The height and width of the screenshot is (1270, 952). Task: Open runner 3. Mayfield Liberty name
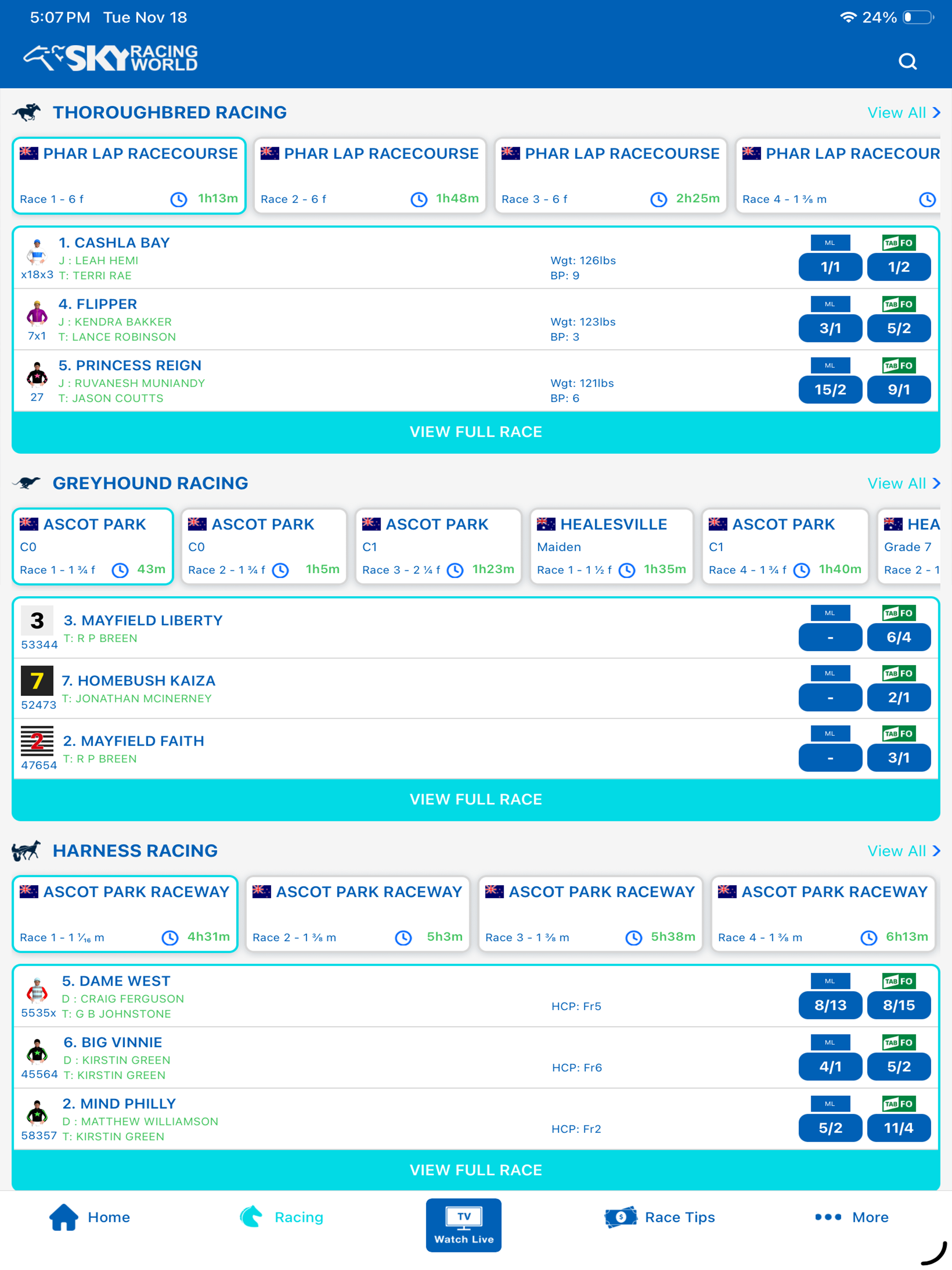click(x=143, y=621)
